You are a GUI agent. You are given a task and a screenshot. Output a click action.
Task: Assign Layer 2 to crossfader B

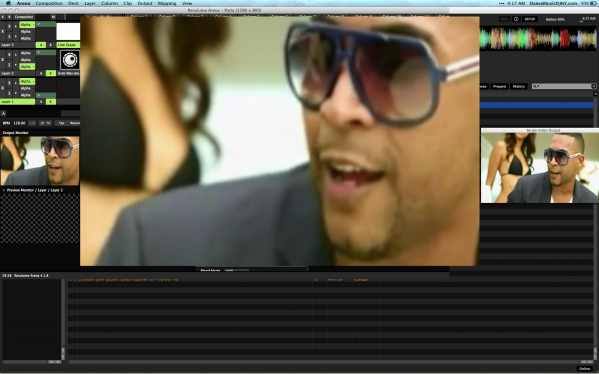(50, 73)
